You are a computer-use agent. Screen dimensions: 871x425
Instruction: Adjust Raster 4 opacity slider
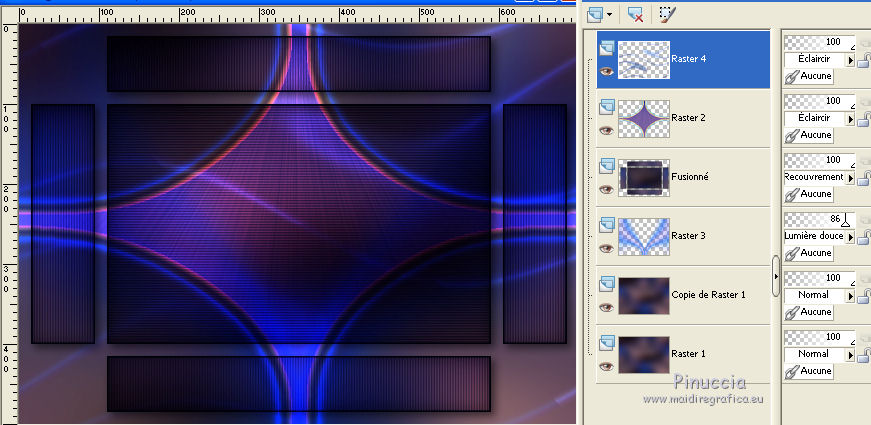tap(819, 42)
